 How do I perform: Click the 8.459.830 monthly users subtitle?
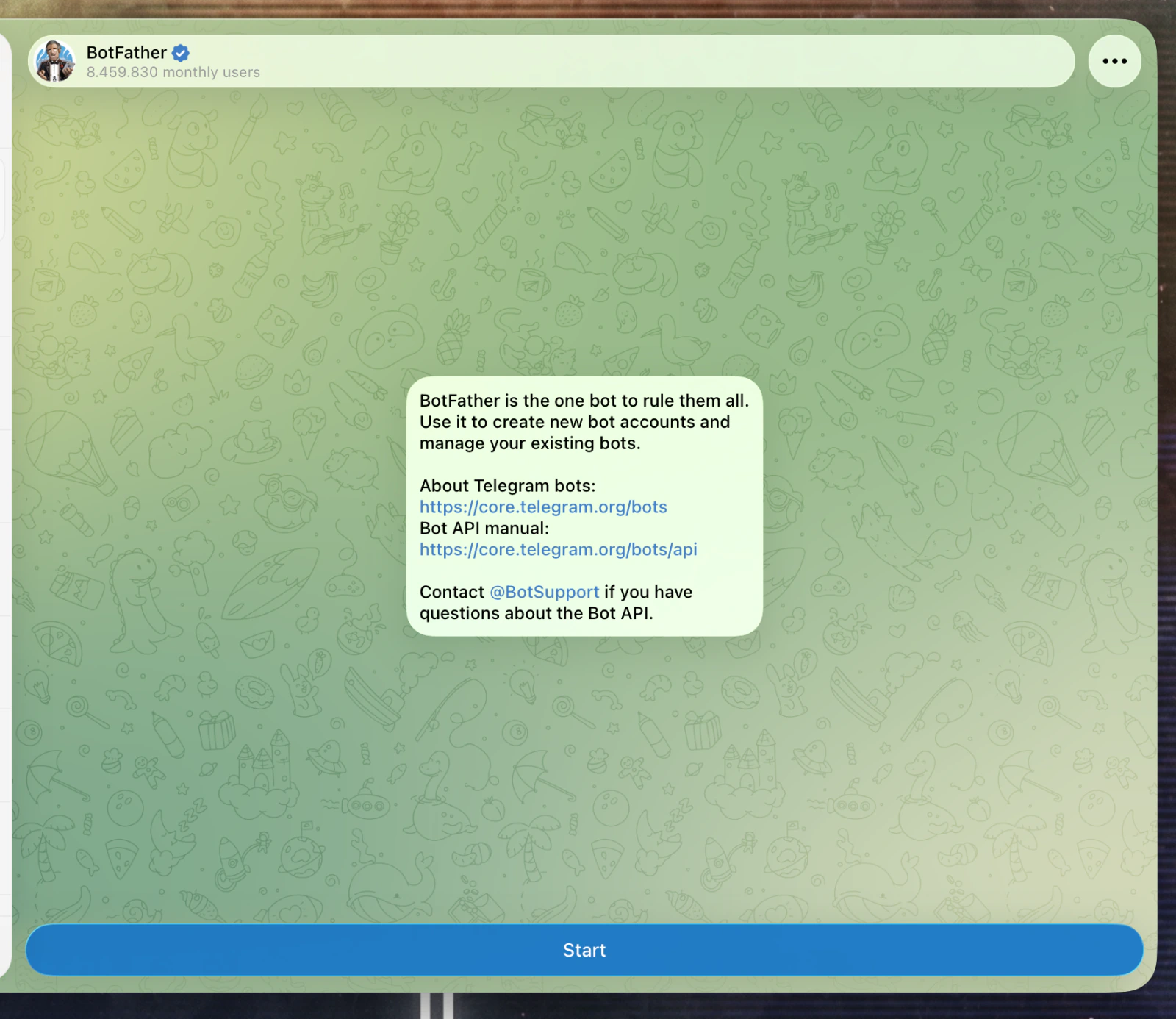pos(173,72)
